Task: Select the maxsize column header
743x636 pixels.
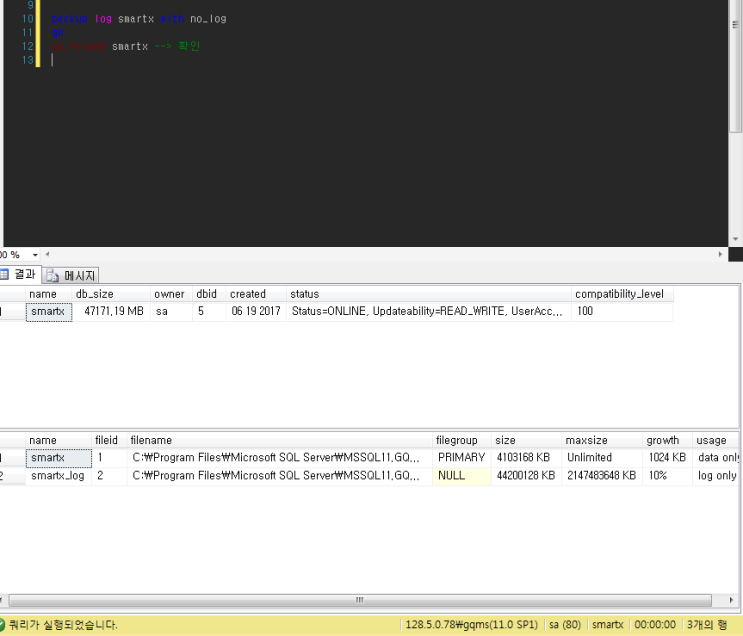Action: click(602, 440)
